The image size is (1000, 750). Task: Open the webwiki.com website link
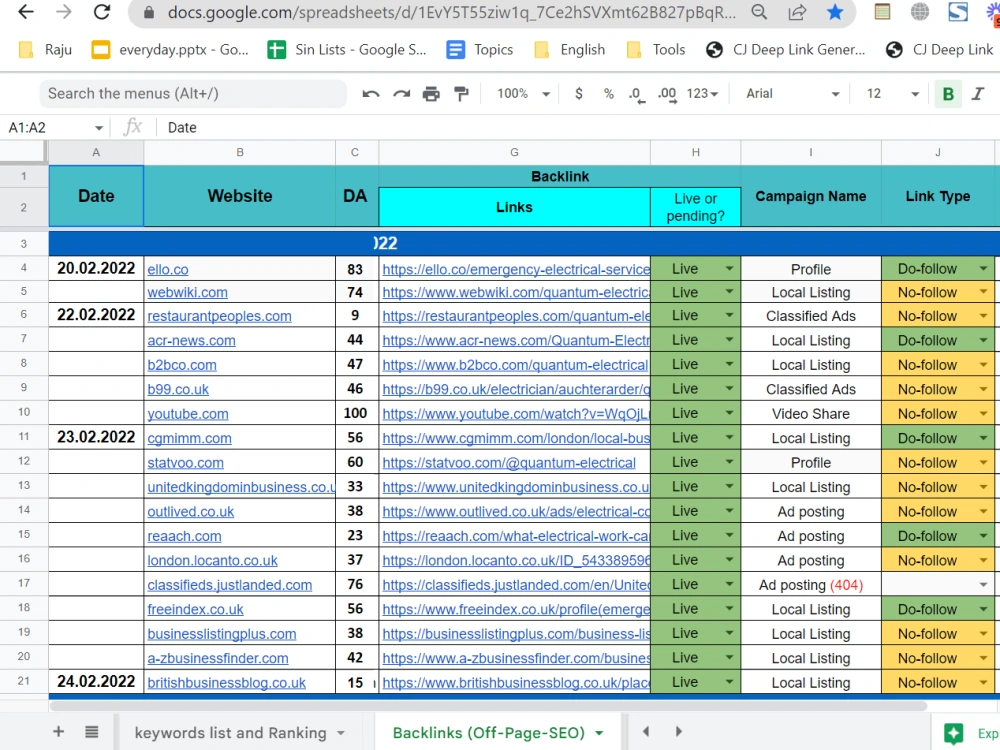[x=188, y=292]
